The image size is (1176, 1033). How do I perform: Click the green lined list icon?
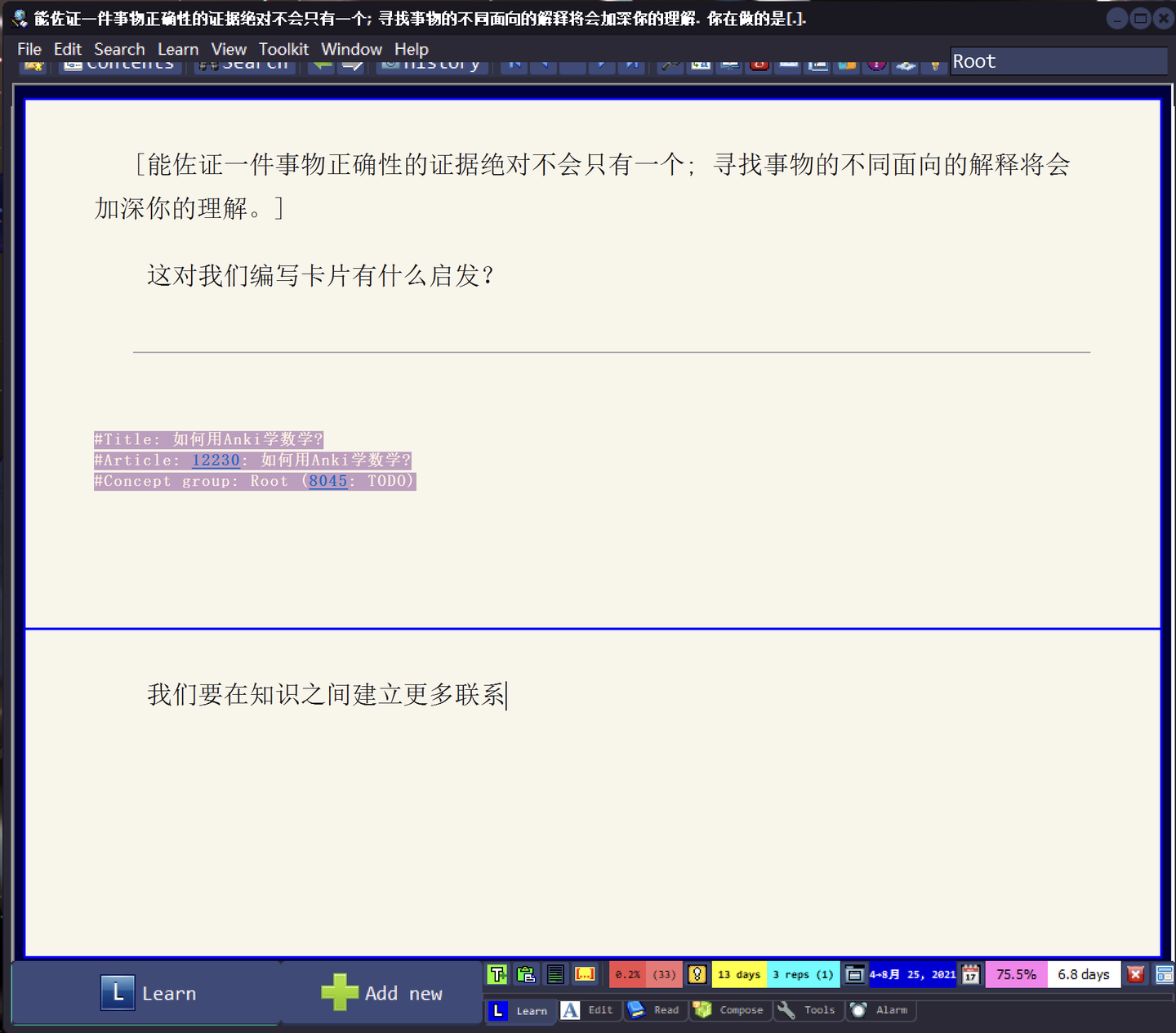click(x=555, y=974)
